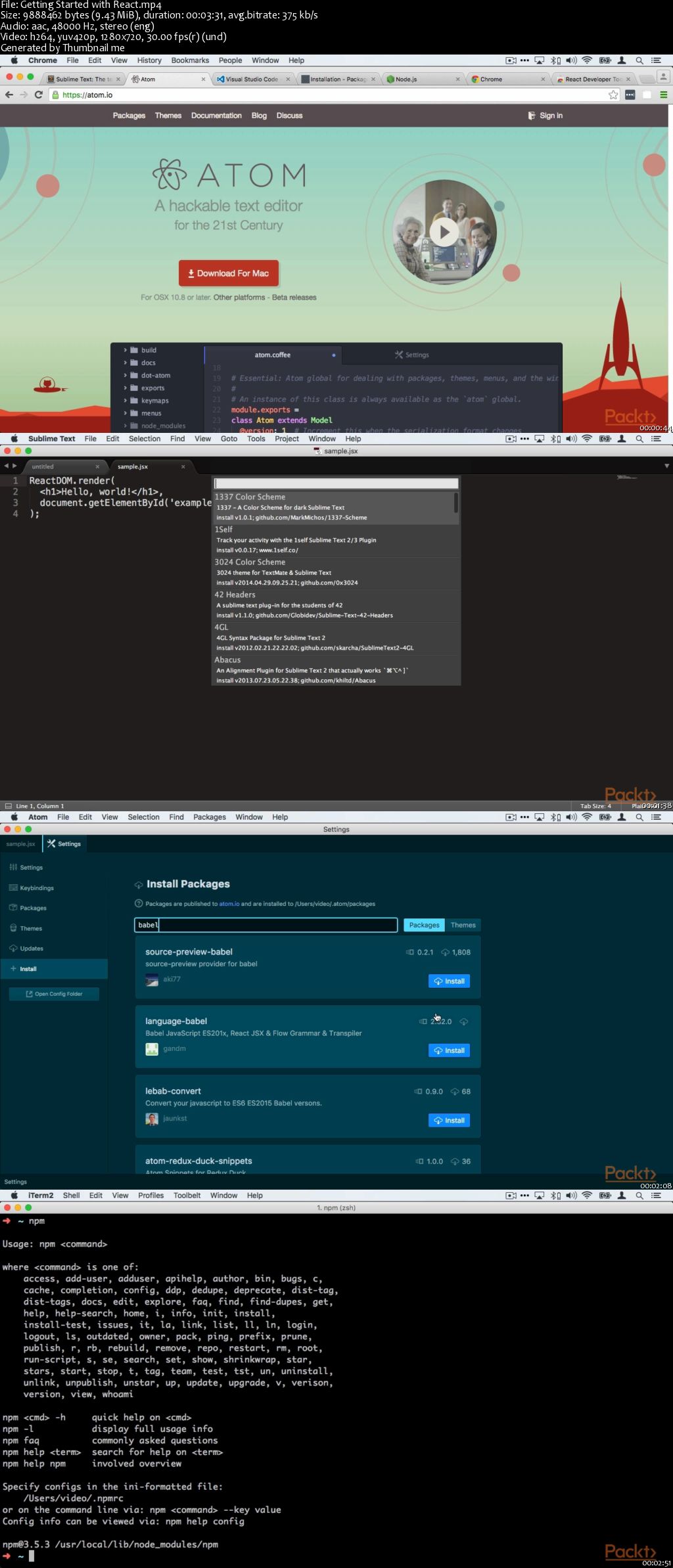This screenshot has height=1568, width=673.
Task: Click the Open Config Folder button
Action: click(54, 994)
